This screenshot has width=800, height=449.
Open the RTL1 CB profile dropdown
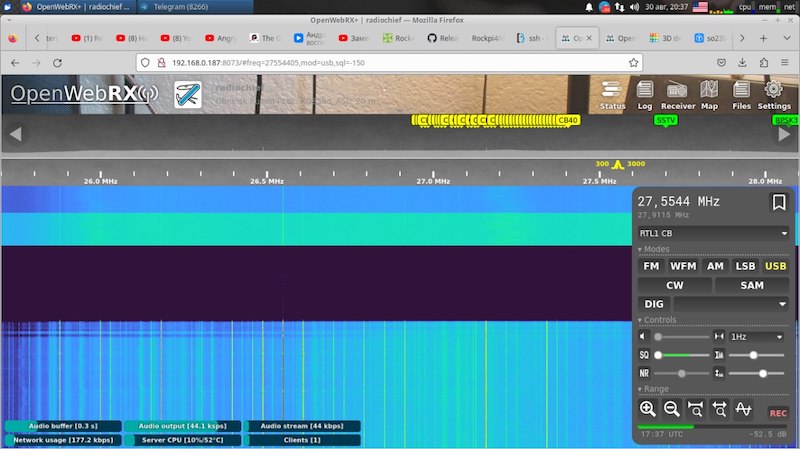(713, 233)
